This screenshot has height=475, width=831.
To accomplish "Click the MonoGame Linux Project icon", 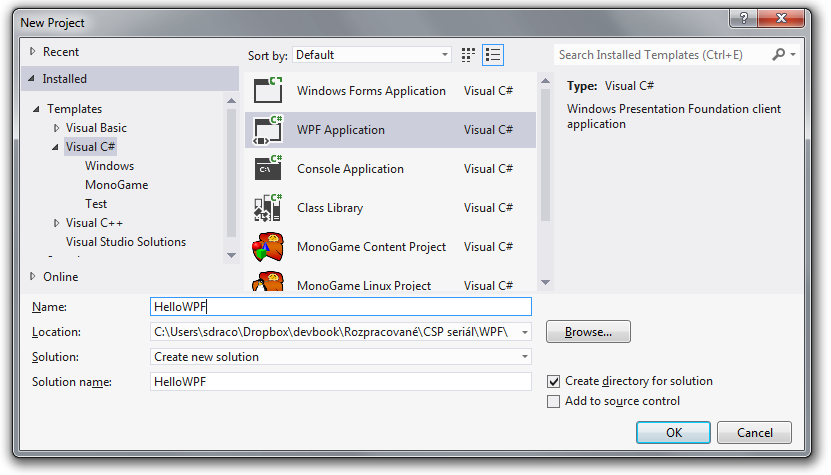I will [268, 282].
